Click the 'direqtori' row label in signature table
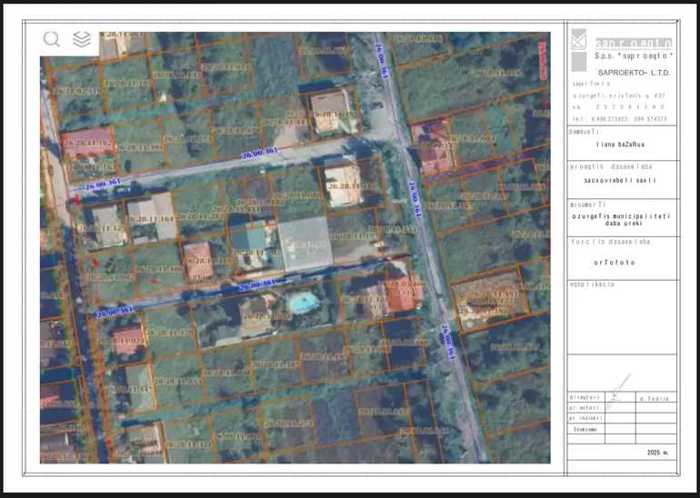The image size is (700, 498). pos(584,398)
